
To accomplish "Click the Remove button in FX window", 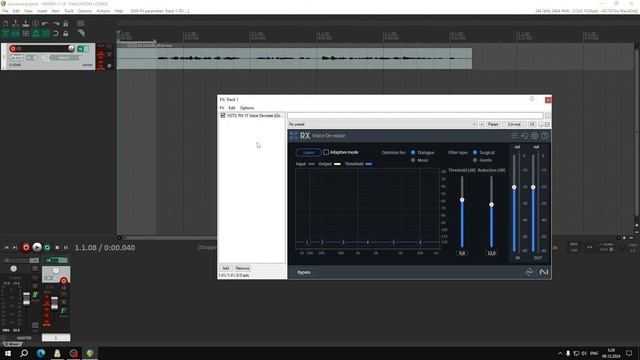I will pos(242,268).
